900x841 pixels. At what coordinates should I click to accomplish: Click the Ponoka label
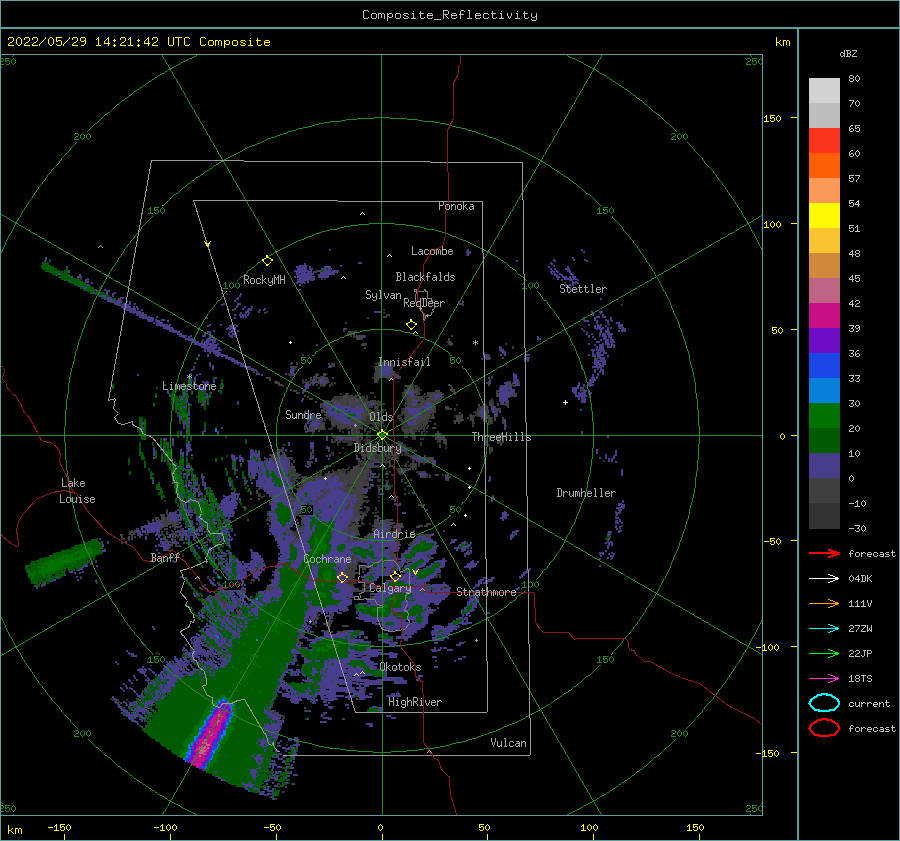point(456,206)
